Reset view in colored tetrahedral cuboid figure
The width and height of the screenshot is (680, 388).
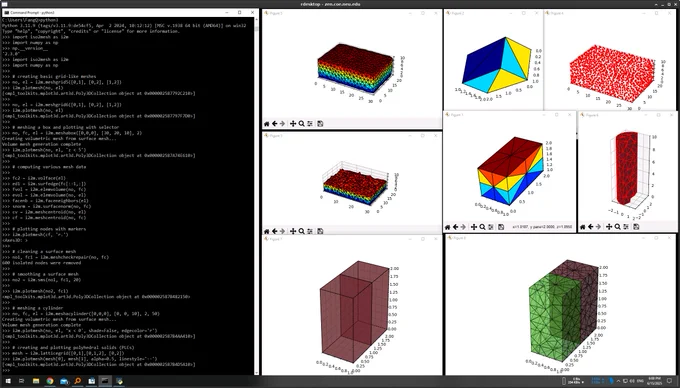(448, 227)
